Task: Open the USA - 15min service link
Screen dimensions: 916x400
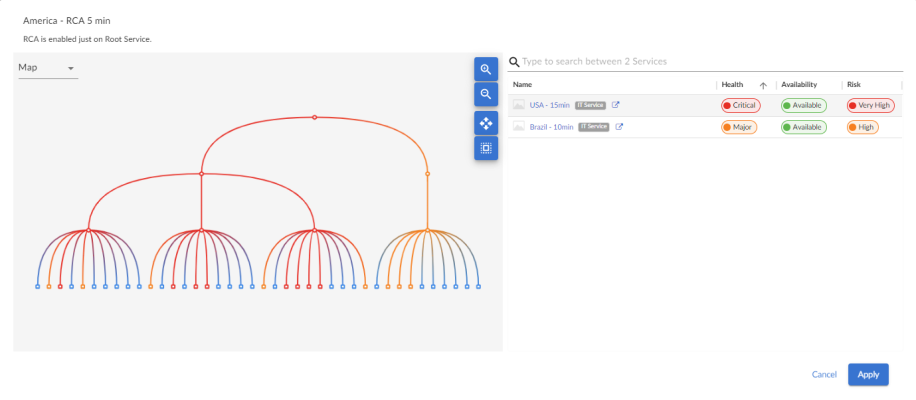Action: (549, 105)
